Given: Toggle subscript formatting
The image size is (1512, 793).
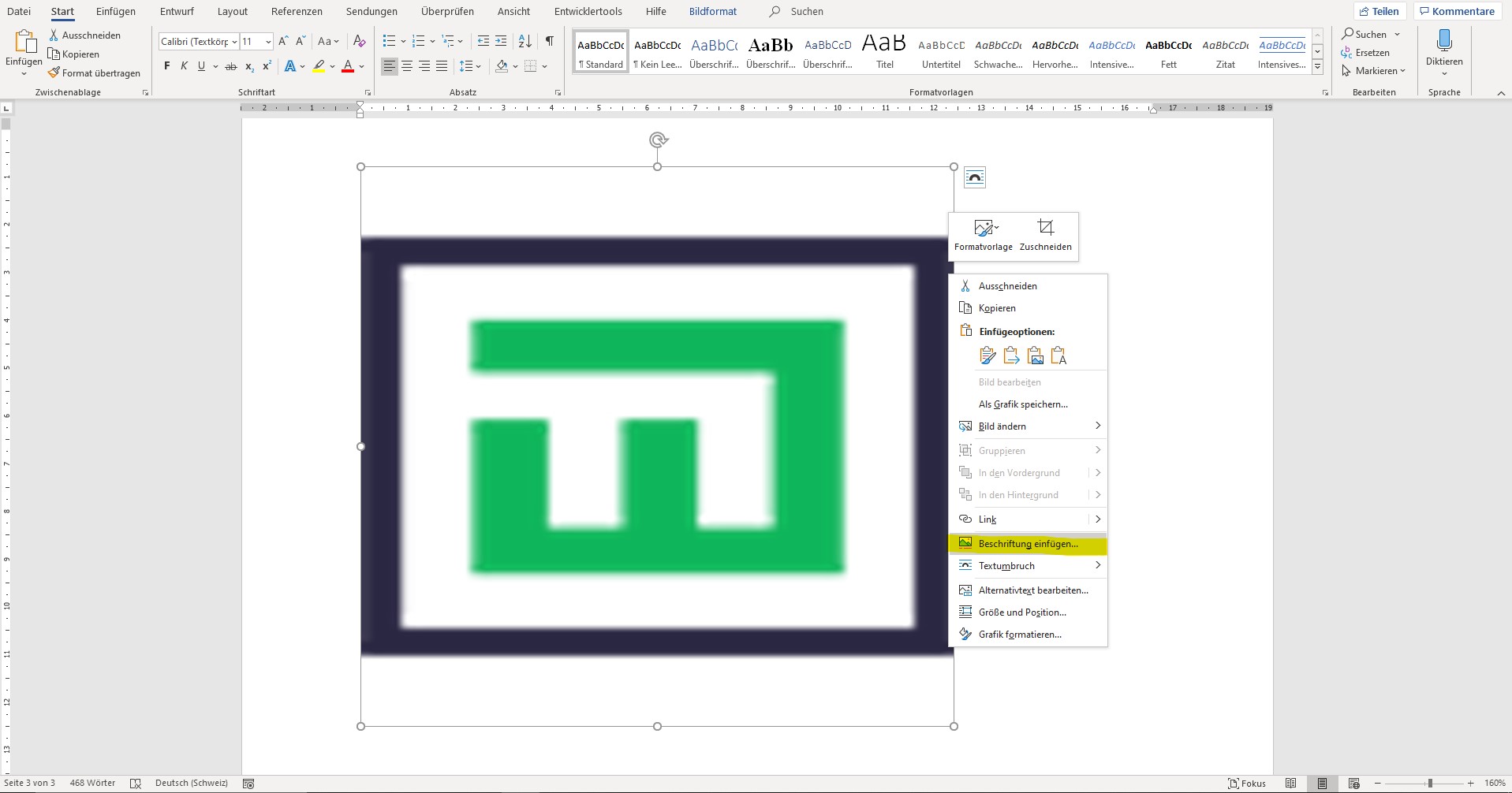Looking at the screenshot, I should 249,66.
